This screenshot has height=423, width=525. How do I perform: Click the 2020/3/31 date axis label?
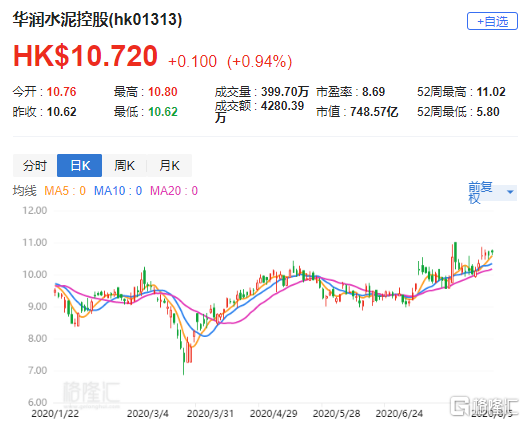pyautogui.click(x=210, y=414)
